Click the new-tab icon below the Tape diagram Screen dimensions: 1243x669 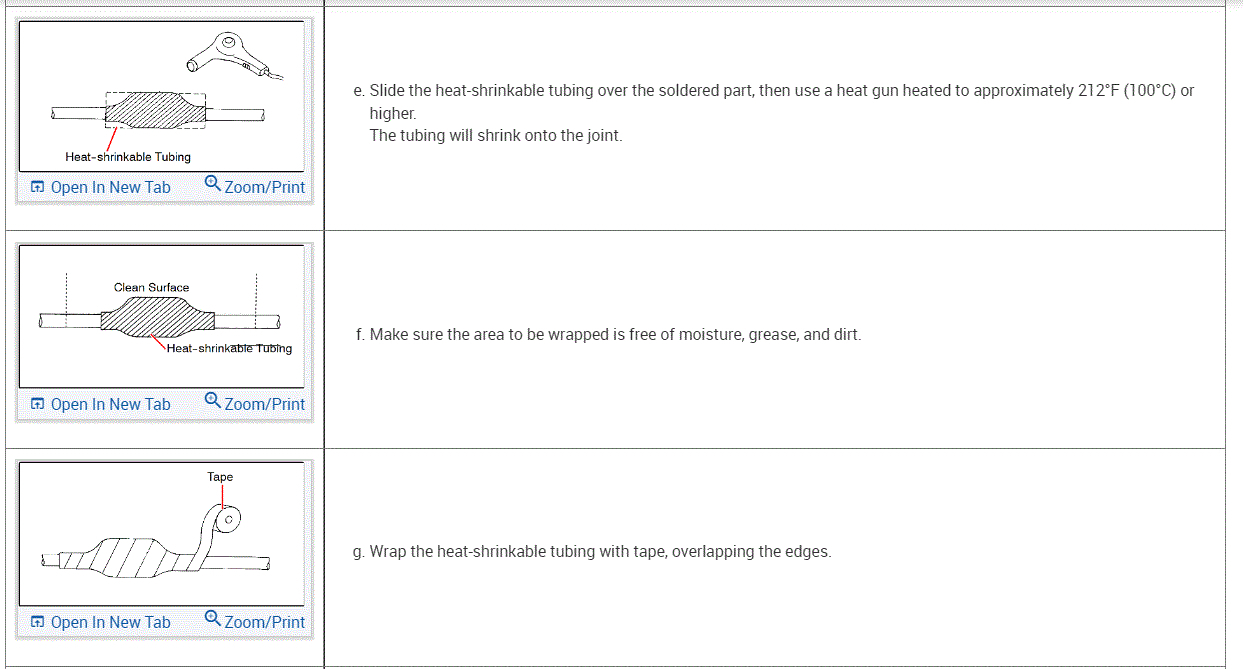pyautogui.click(x=37, y=622)
